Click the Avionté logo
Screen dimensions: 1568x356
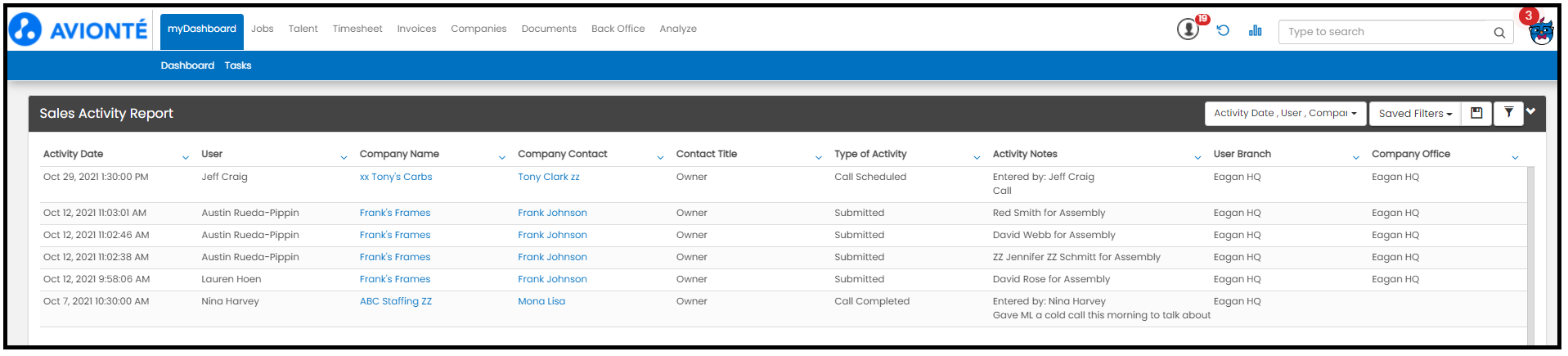[x=78, y=29]
